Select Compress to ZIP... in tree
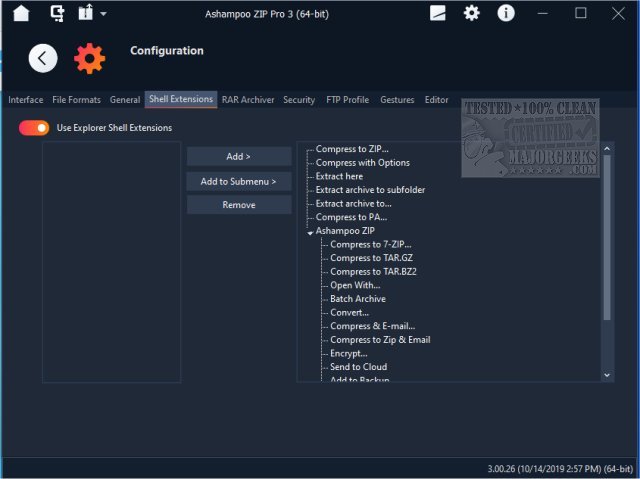Image resolution: width=640 pixels, height=479 pixels. pyautogui.click(x=352, y=149)
